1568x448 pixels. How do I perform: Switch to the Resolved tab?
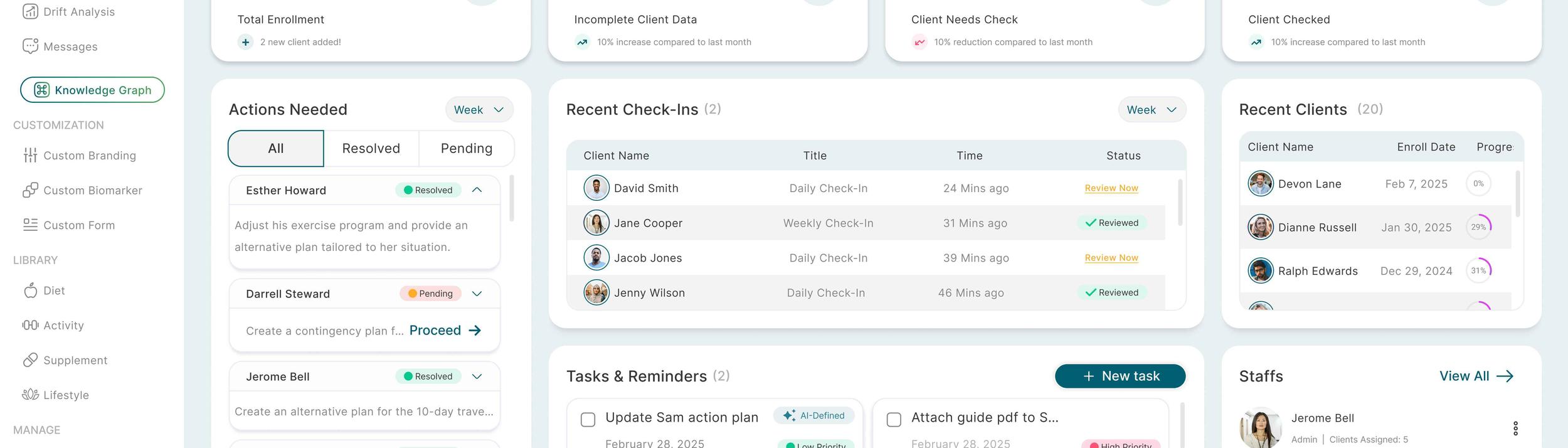point(371,149)
